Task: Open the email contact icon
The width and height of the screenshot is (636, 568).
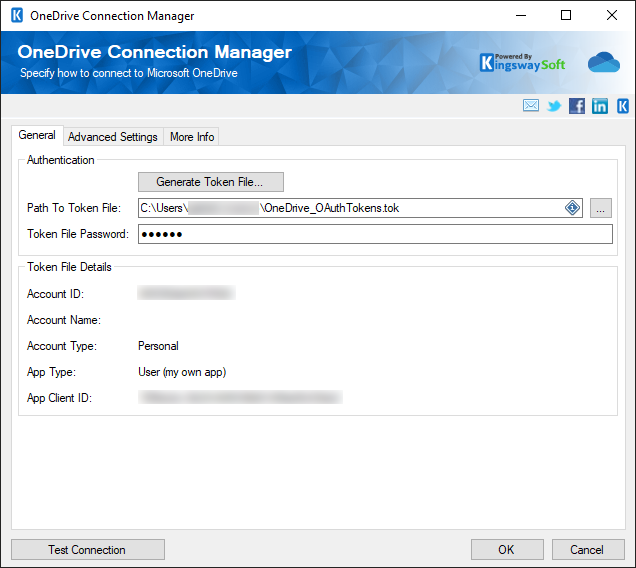Action: pyautogui.click(x=531, y=106)
